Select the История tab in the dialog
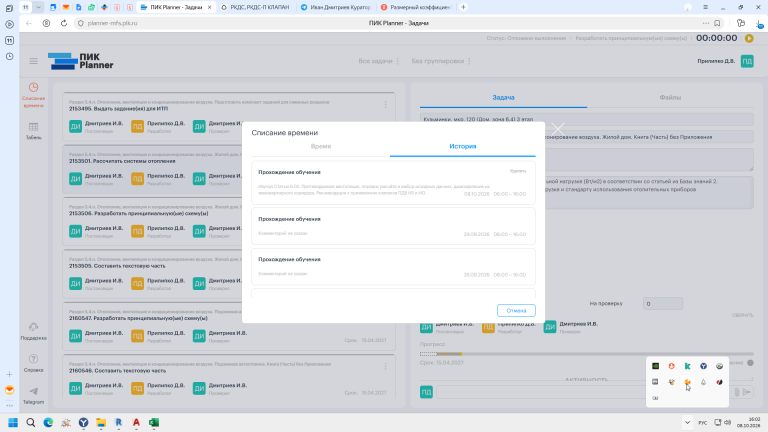Viewport: 768px width, 432px height. (462, 146)
